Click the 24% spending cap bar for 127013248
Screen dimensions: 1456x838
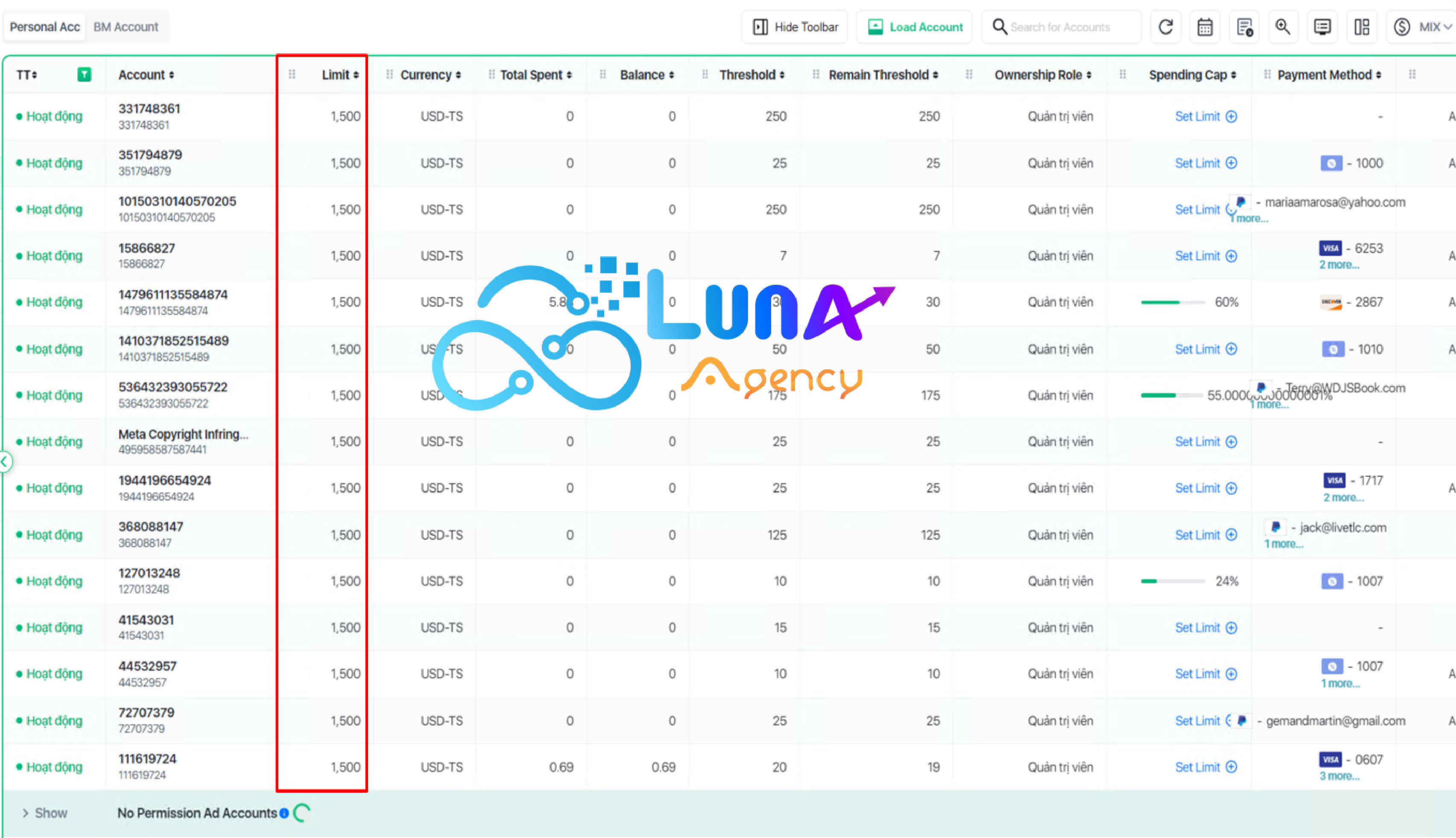pyautogui.click(x=1173, y=581)
